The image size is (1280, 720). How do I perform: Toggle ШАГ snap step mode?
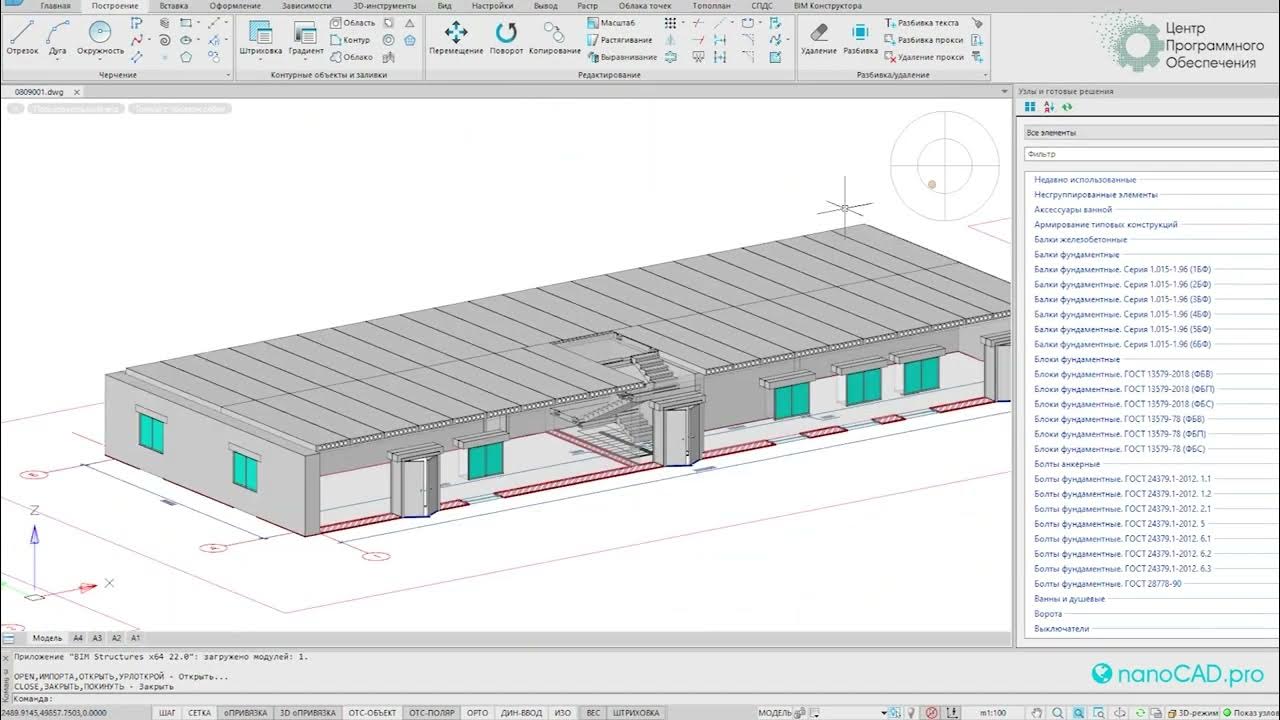(168, 713)
